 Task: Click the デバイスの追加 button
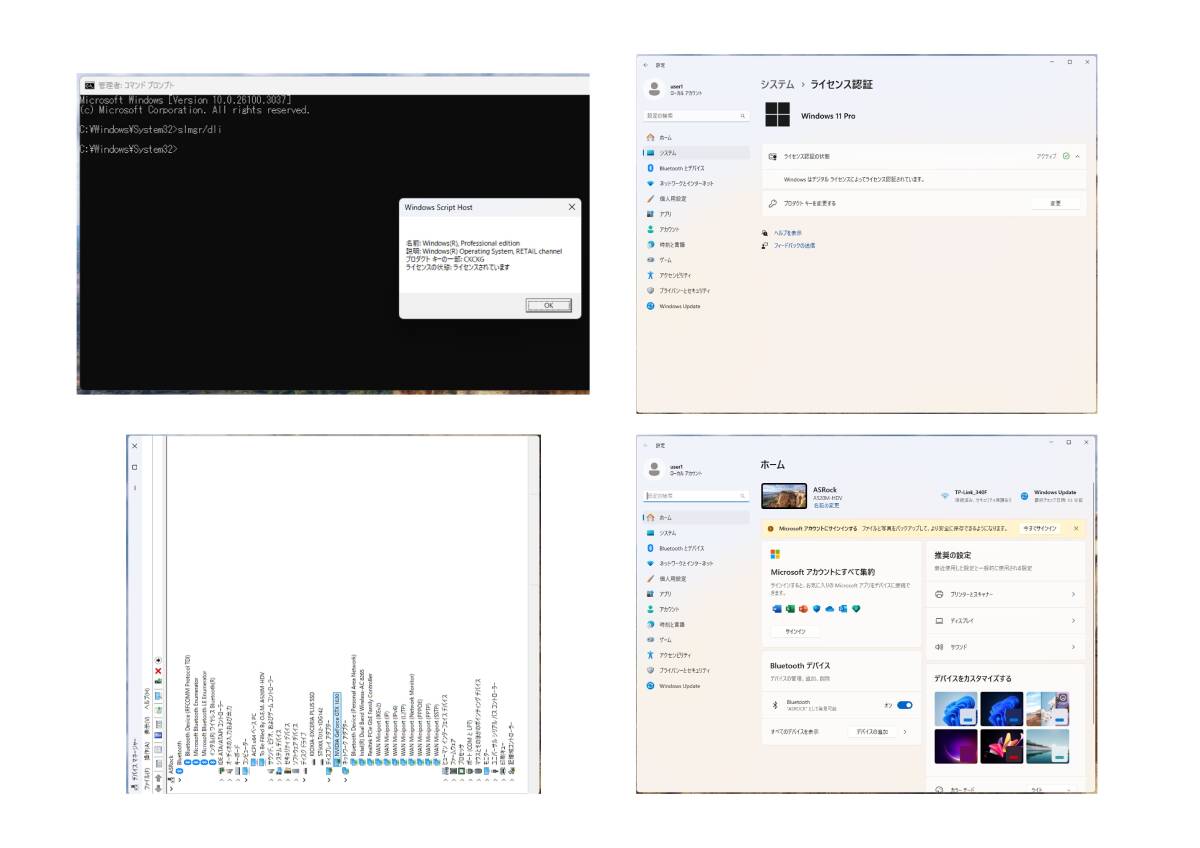(x=871, y=731)
